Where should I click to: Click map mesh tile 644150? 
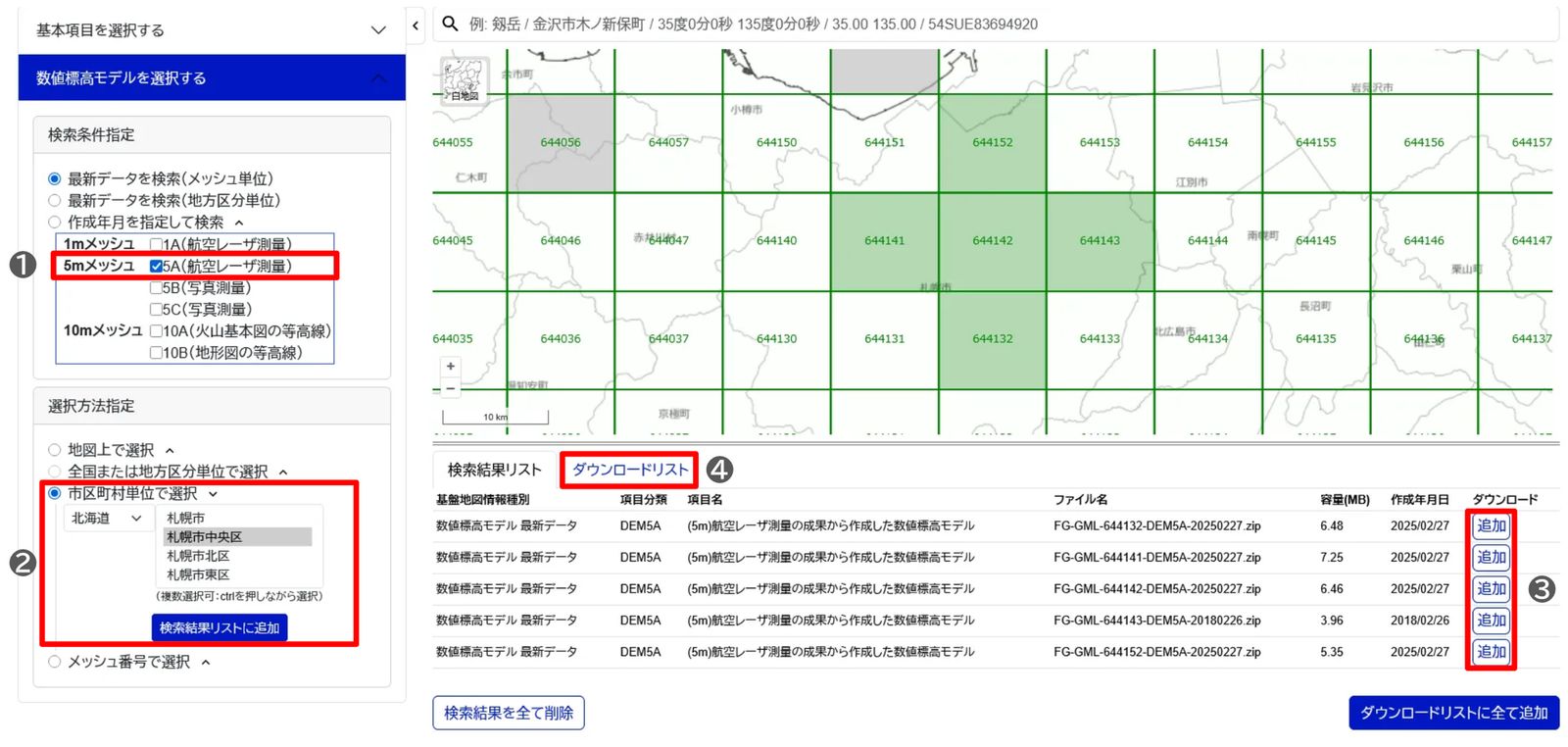click(776, 143)
